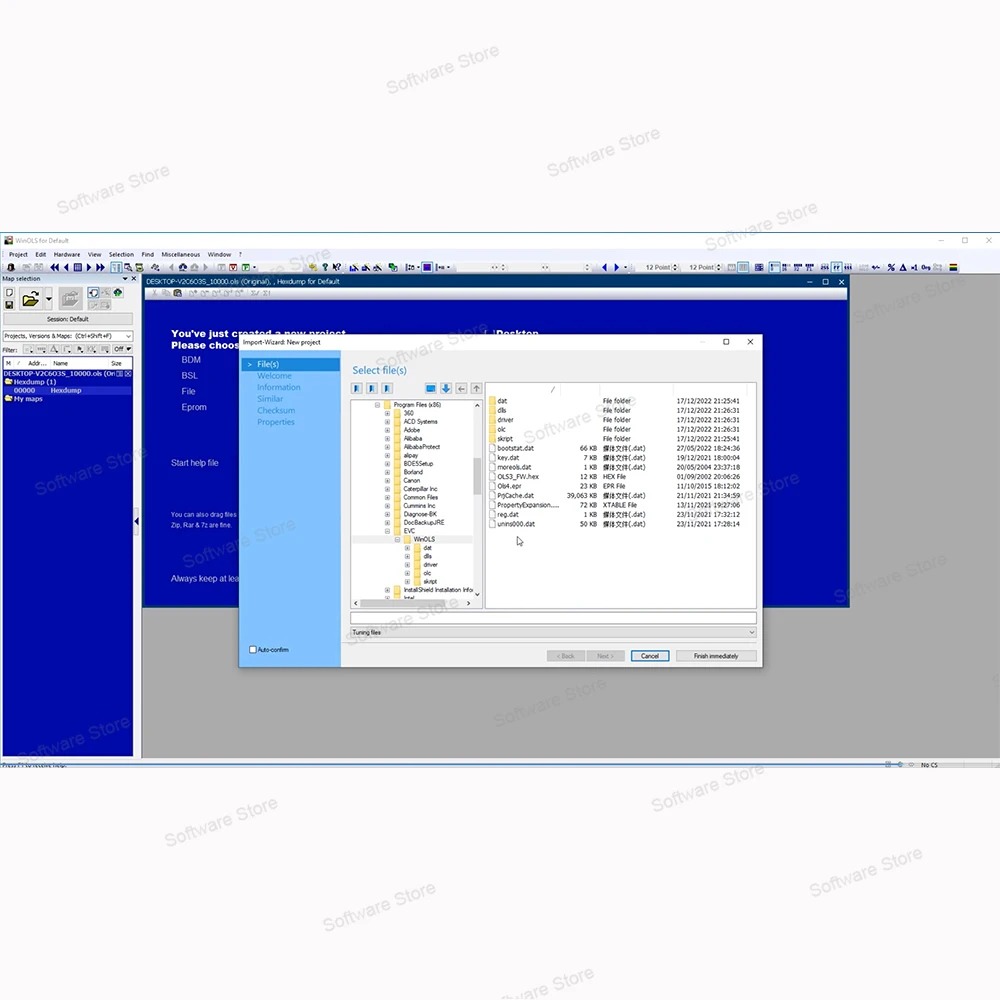Image resolution: width=1000 pixels, height=1000 pixels.
Task: Click BDM link in the Hexdump window
Action: coord(191,360)
